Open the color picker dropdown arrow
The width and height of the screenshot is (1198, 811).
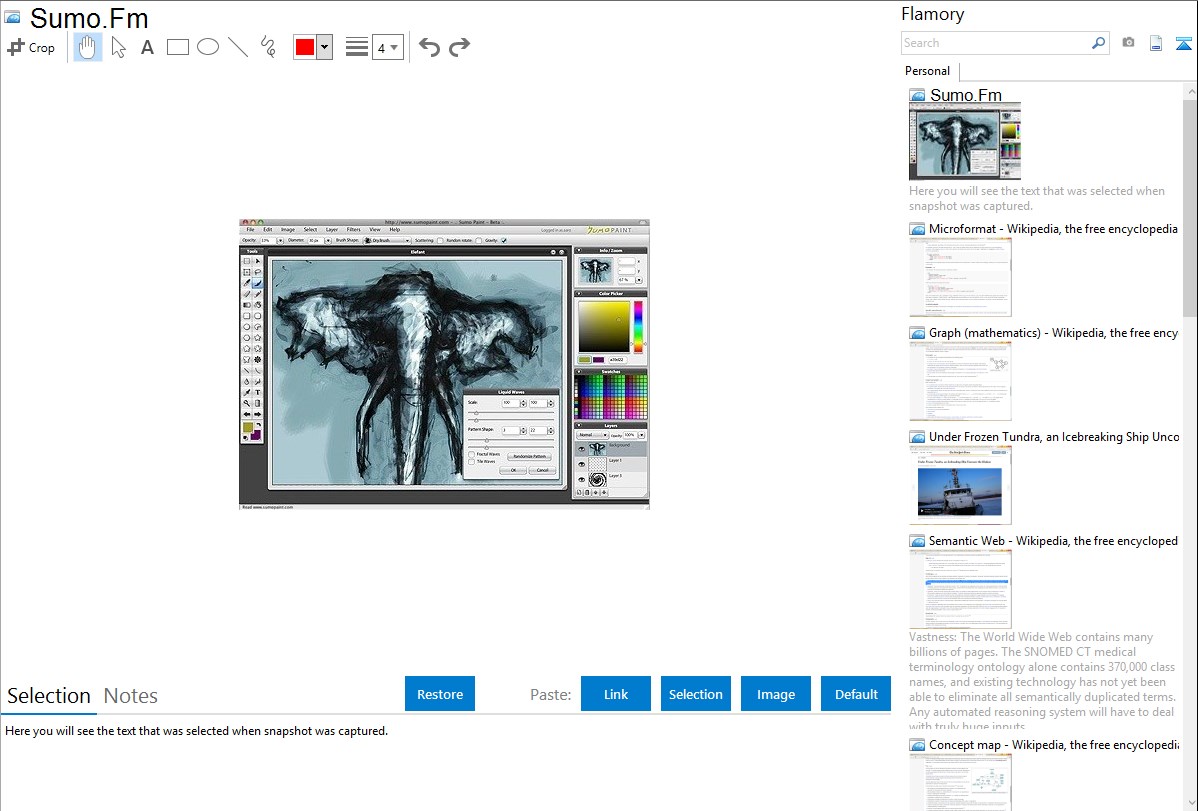coord(325,47)
